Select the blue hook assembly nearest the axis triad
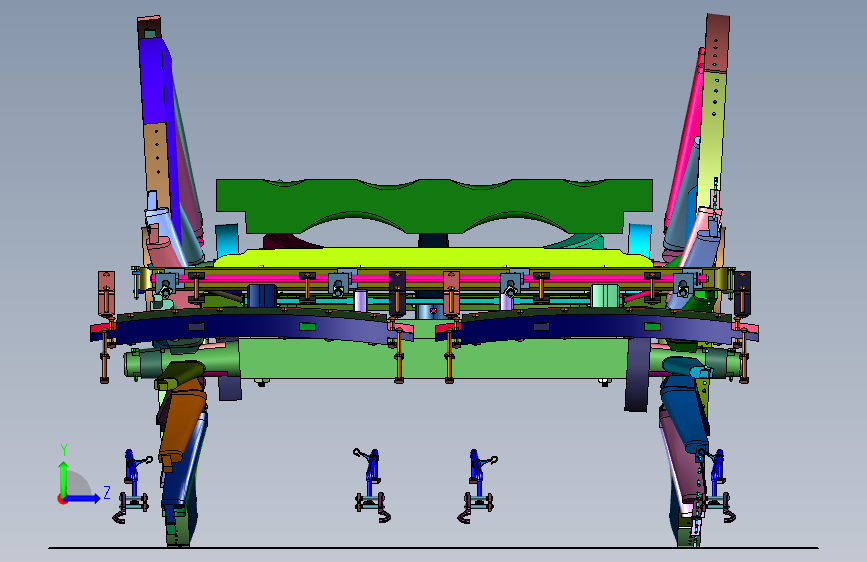This screenshot has width=867, height=562. (133, 486)
